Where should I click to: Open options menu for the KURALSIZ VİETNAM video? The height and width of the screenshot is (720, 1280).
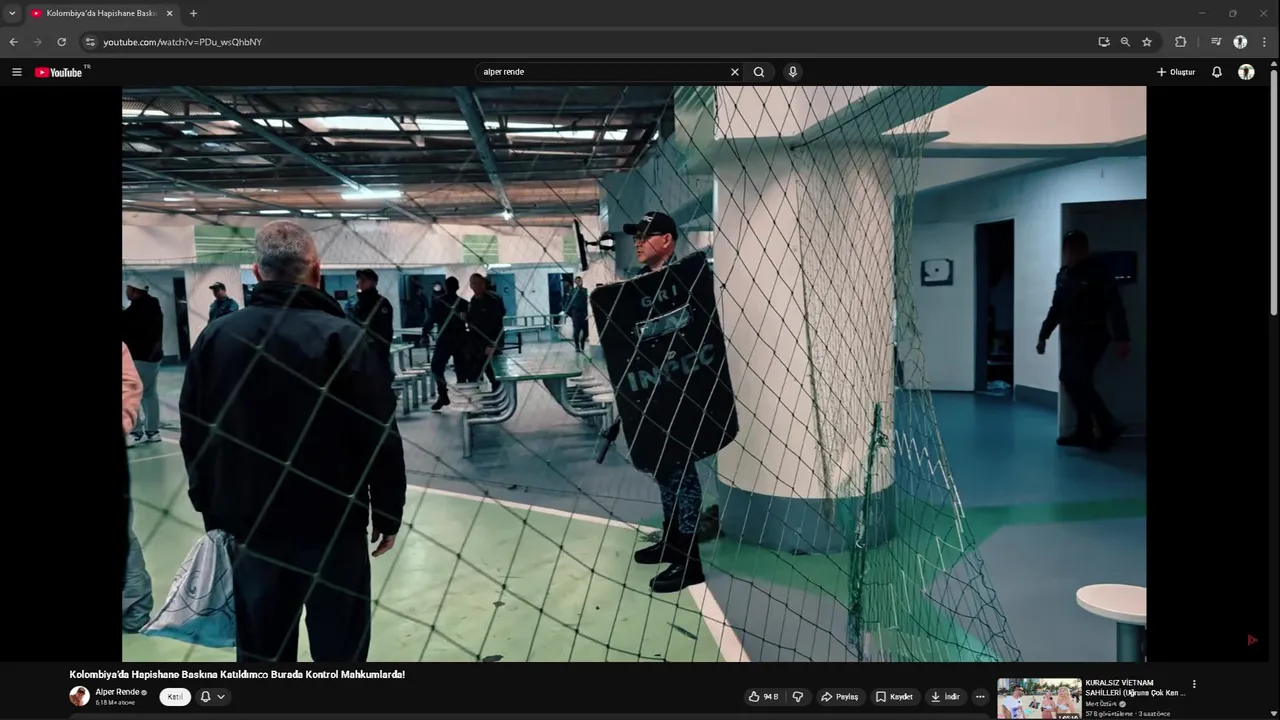[x=1194, y=685]
